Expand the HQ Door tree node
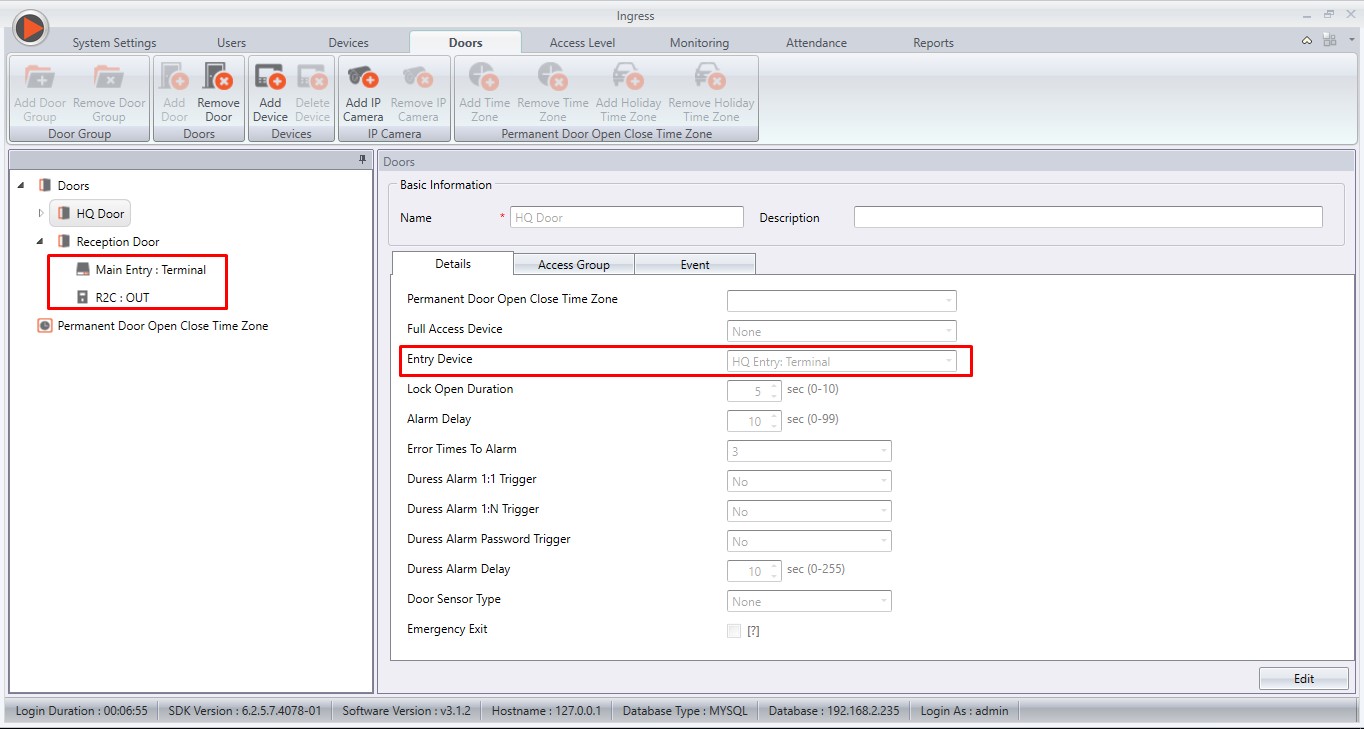The height and width of the screenshot is (729, 1364). 41,213
